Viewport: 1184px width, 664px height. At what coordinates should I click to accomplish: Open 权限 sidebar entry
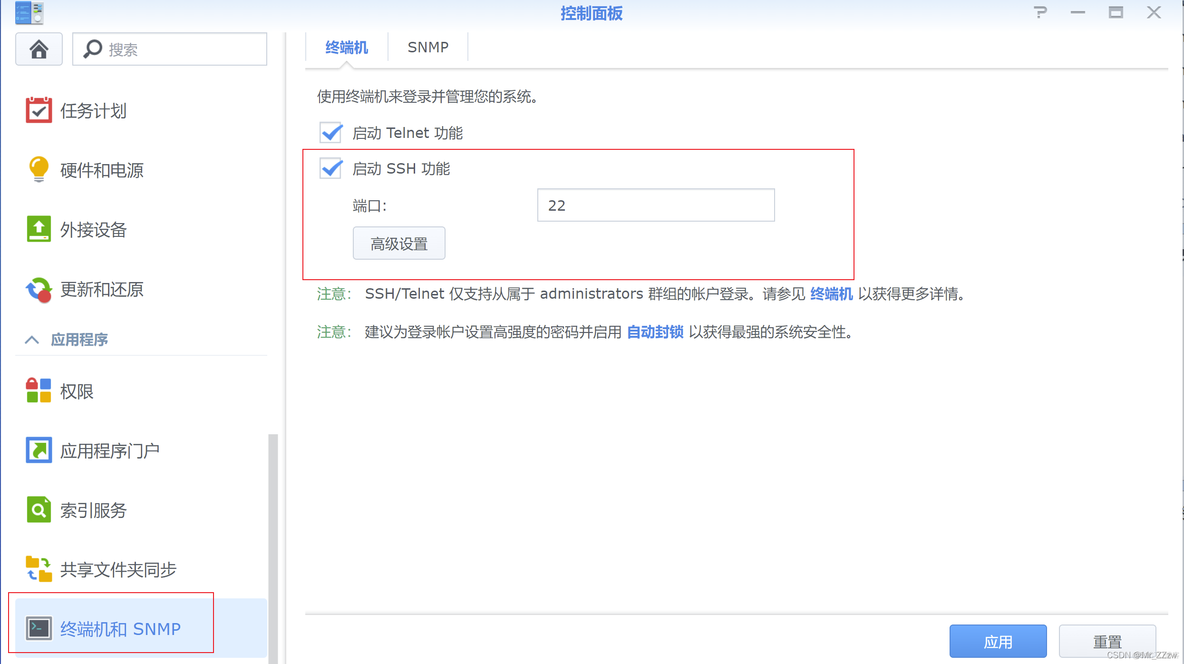[x=141, y=391]
